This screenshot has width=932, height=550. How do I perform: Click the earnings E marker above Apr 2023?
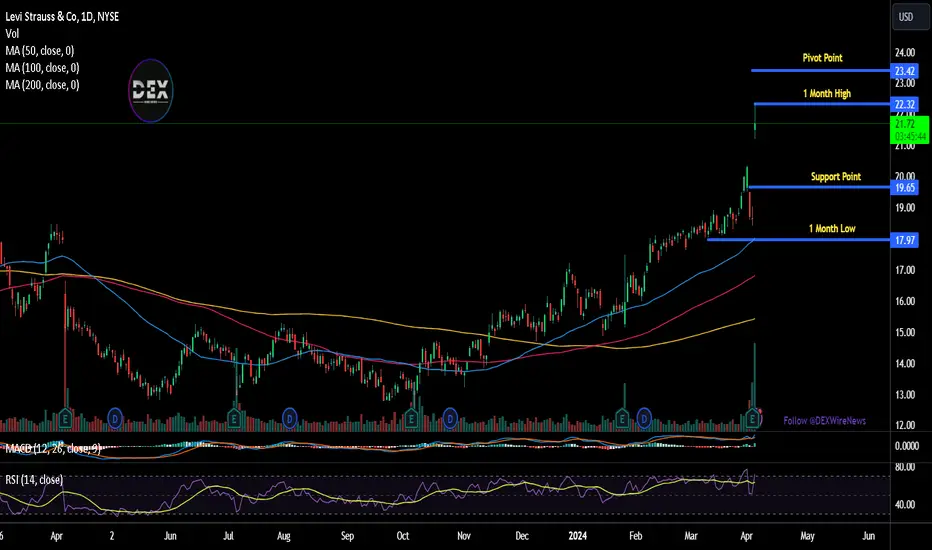point(65,419)
